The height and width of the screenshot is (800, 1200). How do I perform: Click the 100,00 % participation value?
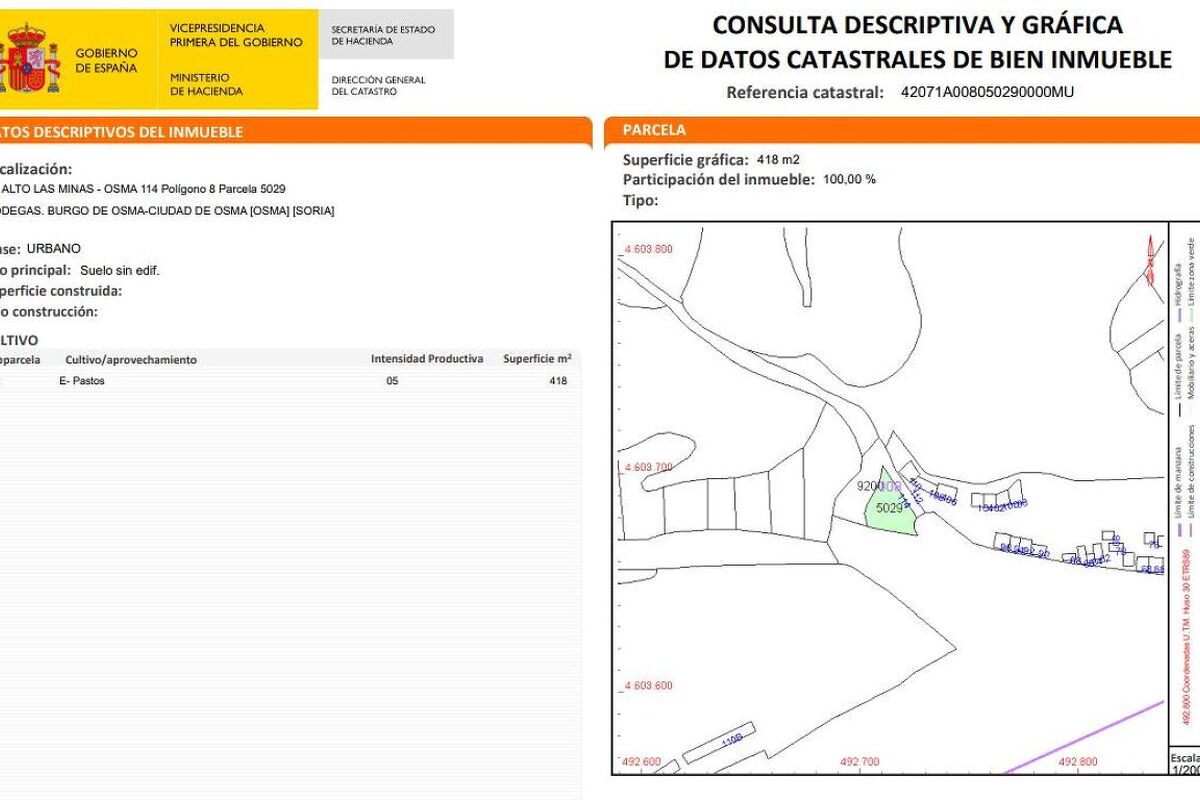(849, 180)
